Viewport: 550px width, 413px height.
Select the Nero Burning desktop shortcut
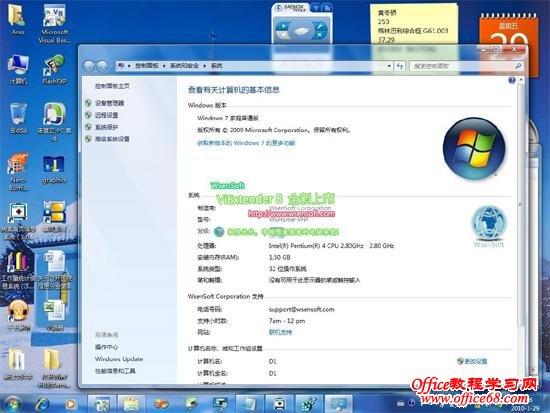[x=18, y=172]
